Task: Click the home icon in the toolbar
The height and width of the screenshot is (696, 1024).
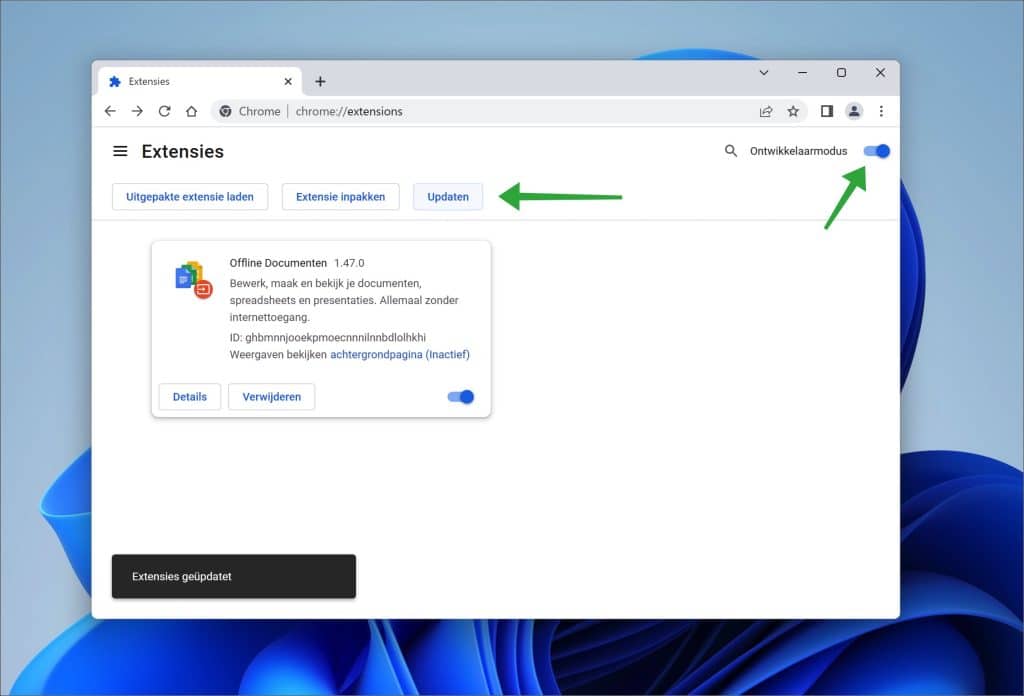Action: [x=191, y=111]
